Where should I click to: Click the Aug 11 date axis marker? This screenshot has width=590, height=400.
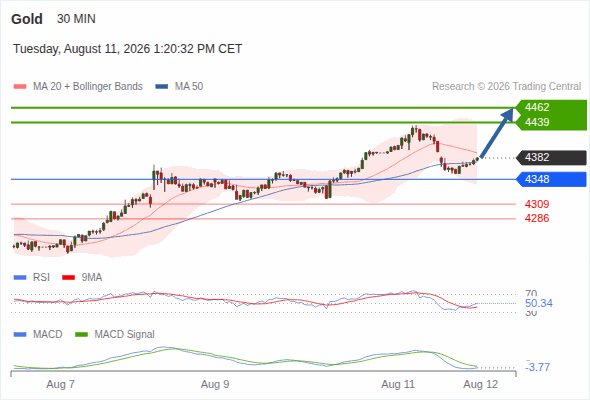tap(398, 385)
